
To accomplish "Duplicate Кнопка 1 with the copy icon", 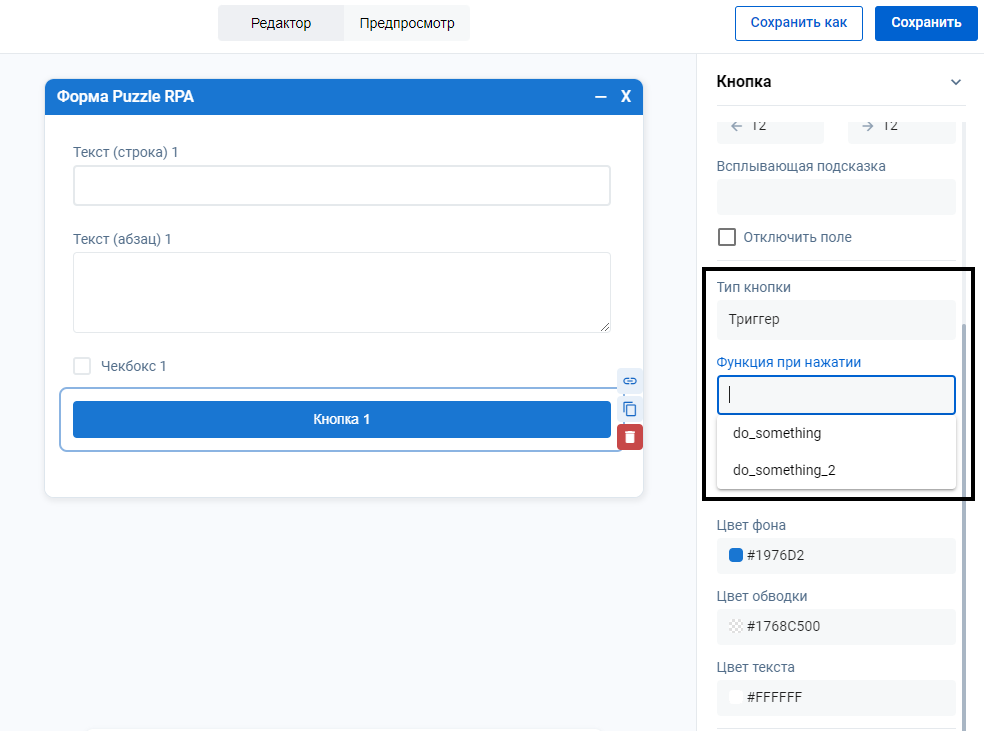I will [x=630, y=409].
